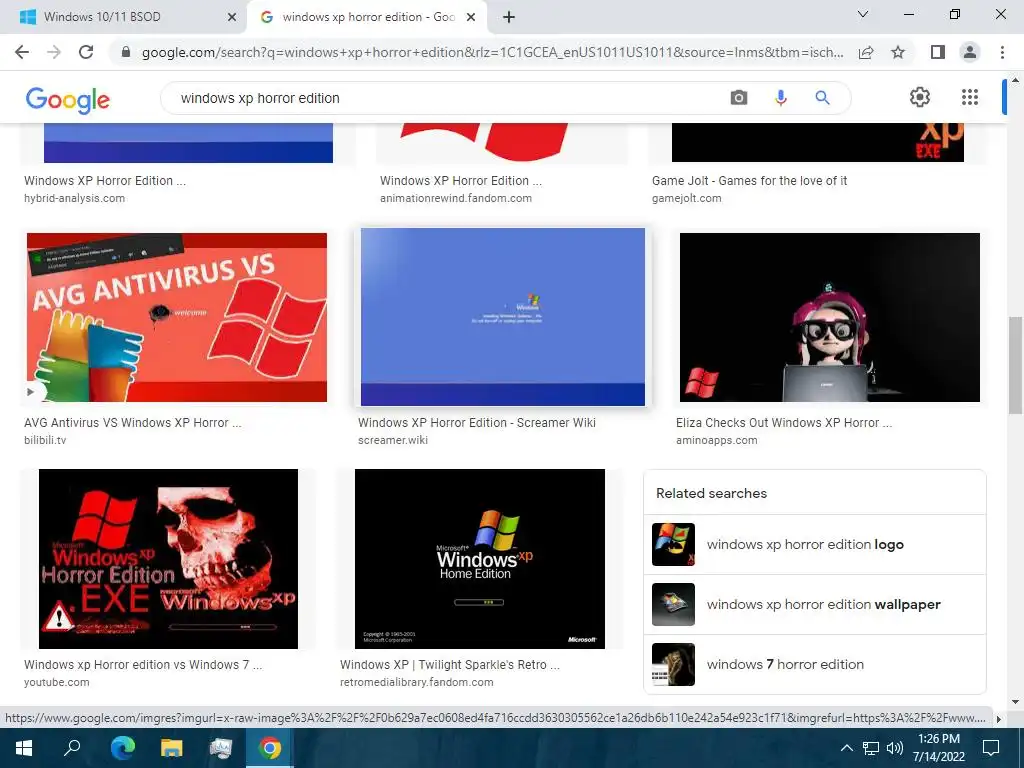This screenshot has width=1024, height=768.
Task: Open Google quick settings gear
Action: click(920, 97)
